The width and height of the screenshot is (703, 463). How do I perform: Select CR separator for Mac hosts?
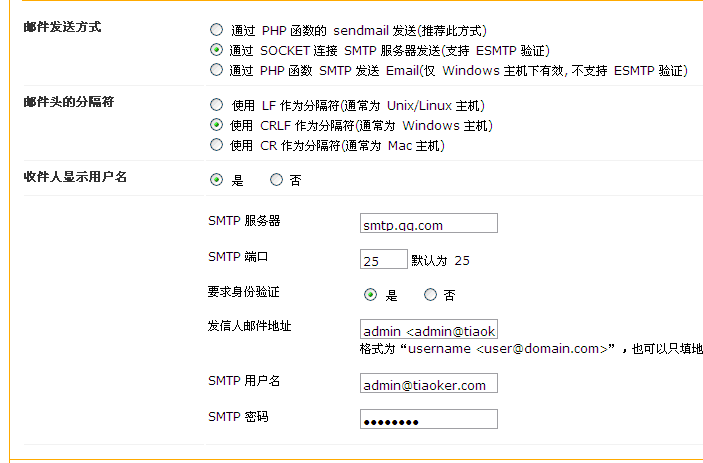pos(216,144)
